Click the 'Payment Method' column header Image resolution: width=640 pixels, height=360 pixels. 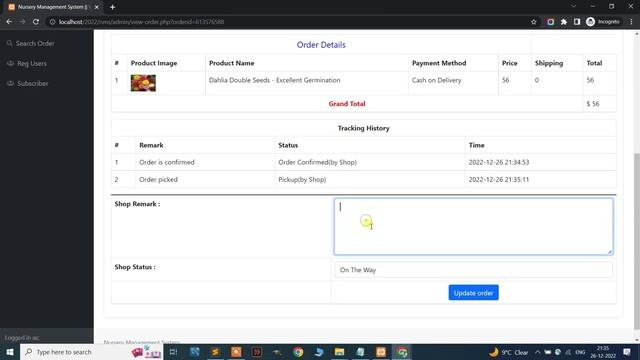pos(439,63)
